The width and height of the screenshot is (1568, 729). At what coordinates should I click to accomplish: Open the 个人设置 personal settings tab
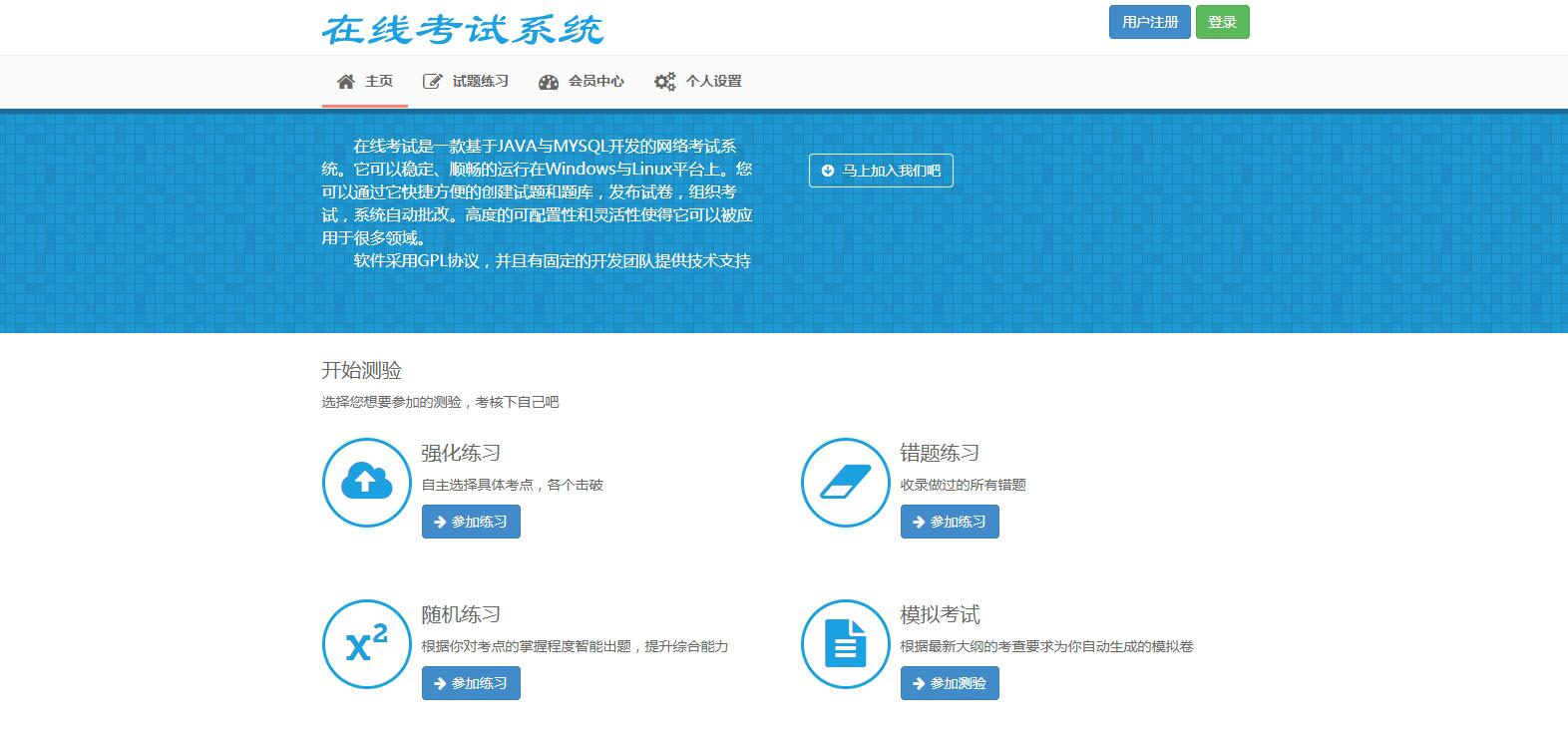click(x=698, y=81)
